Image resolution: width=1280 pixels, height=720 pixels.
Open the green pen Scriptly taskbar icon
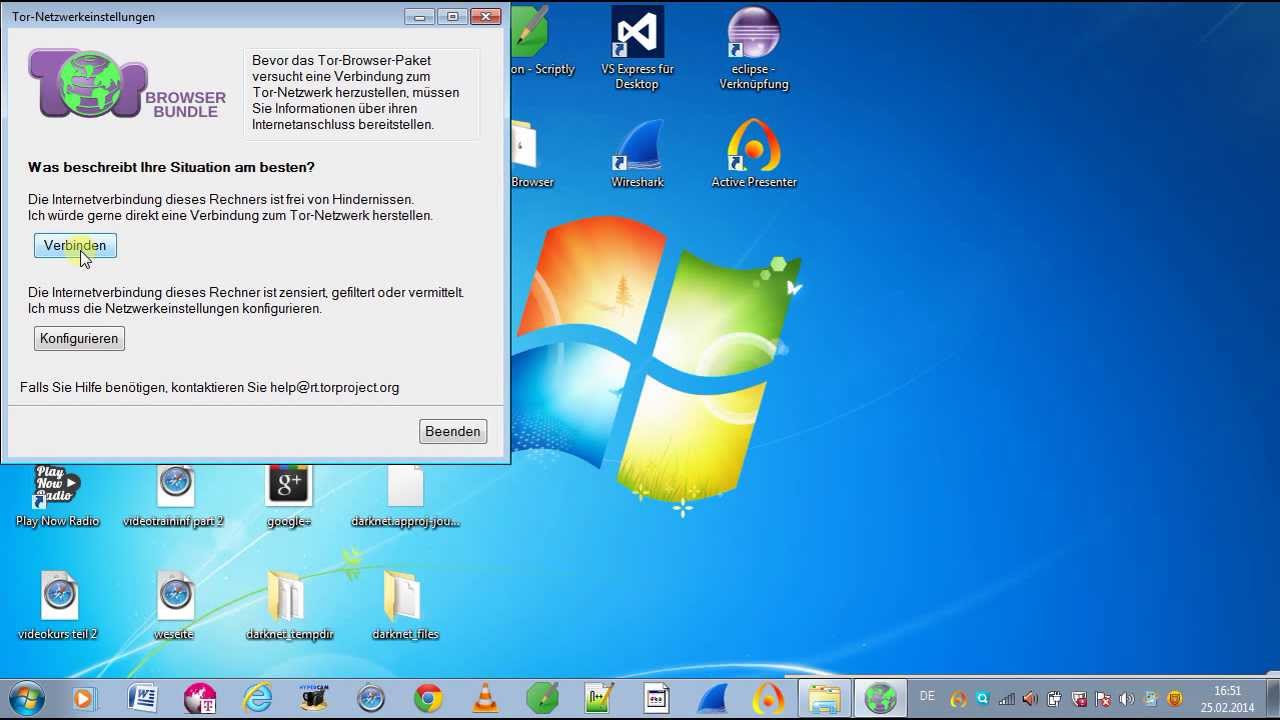tap(542, 698)
